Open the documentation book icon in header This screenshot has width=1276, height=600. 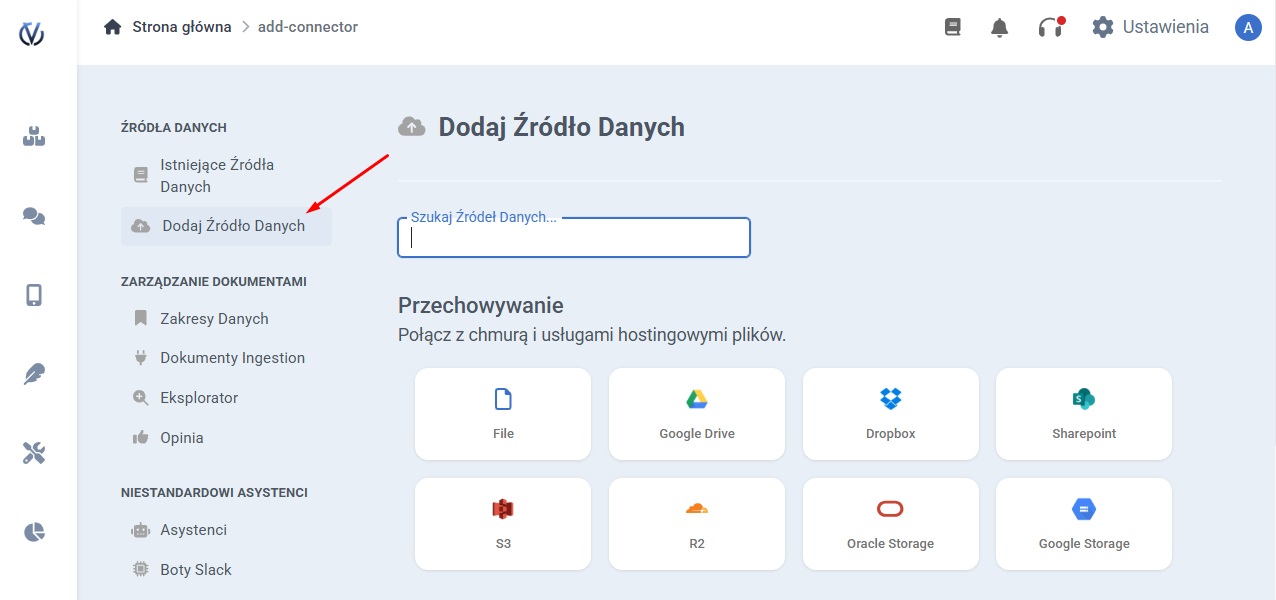point(953,28)
